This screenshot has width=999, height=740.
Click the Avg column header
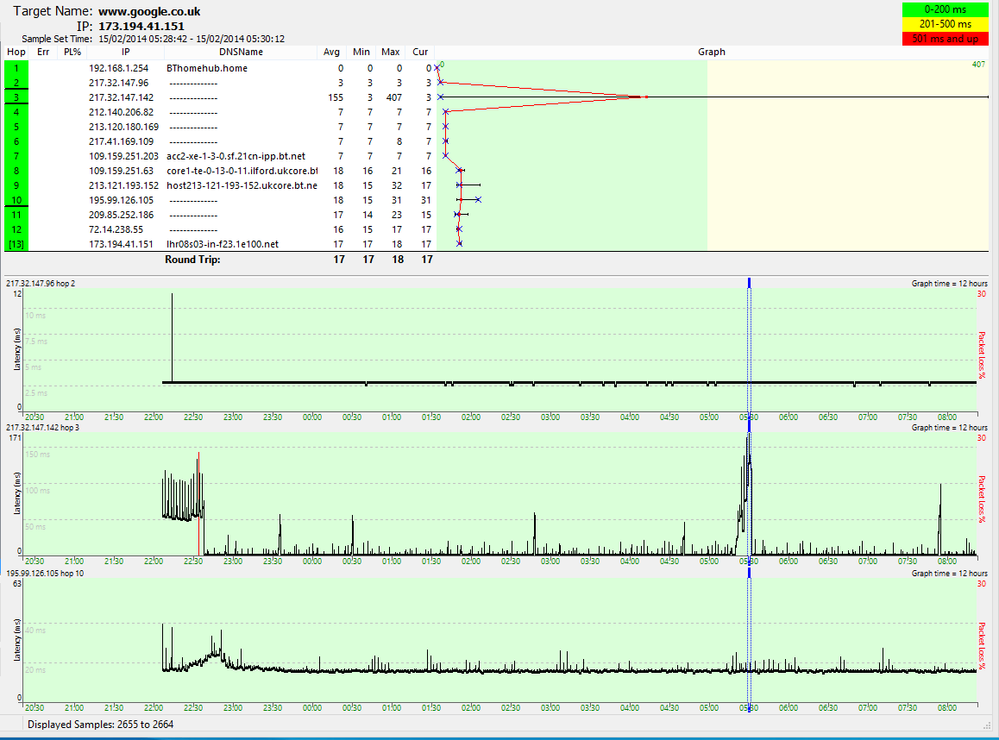pyautogui.click(x=331, y=52)
